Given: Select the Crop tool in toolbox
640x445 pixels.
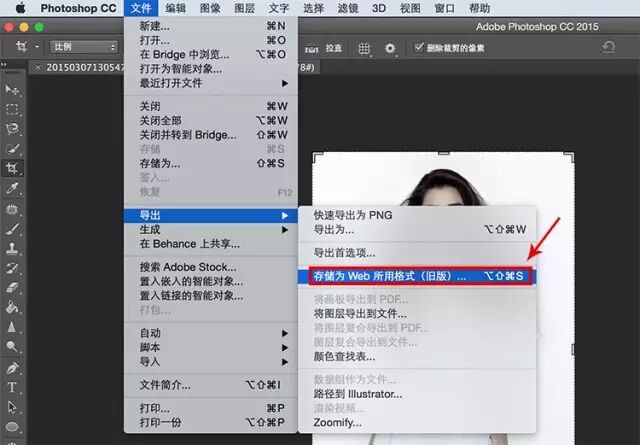Looking at the screenshot, I should point(12,168).
